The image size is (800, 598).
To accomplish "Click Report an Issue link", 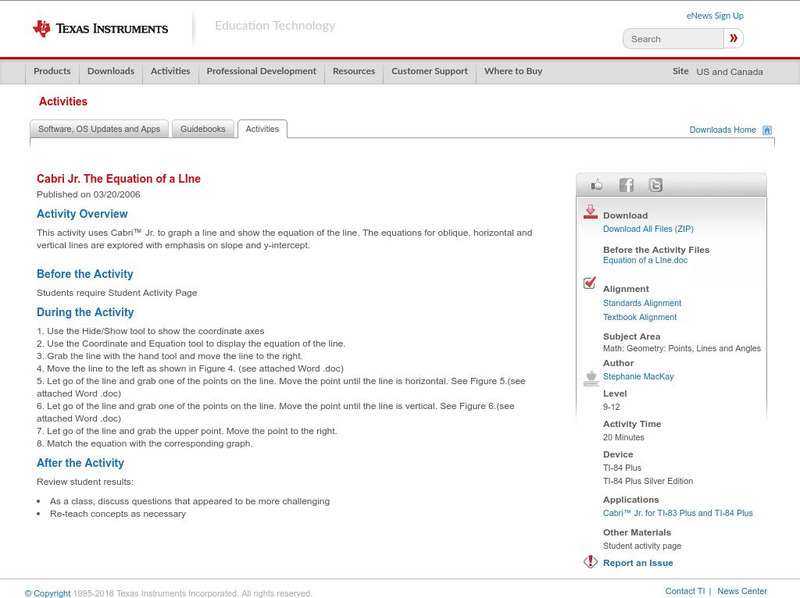I will point(638,563).
